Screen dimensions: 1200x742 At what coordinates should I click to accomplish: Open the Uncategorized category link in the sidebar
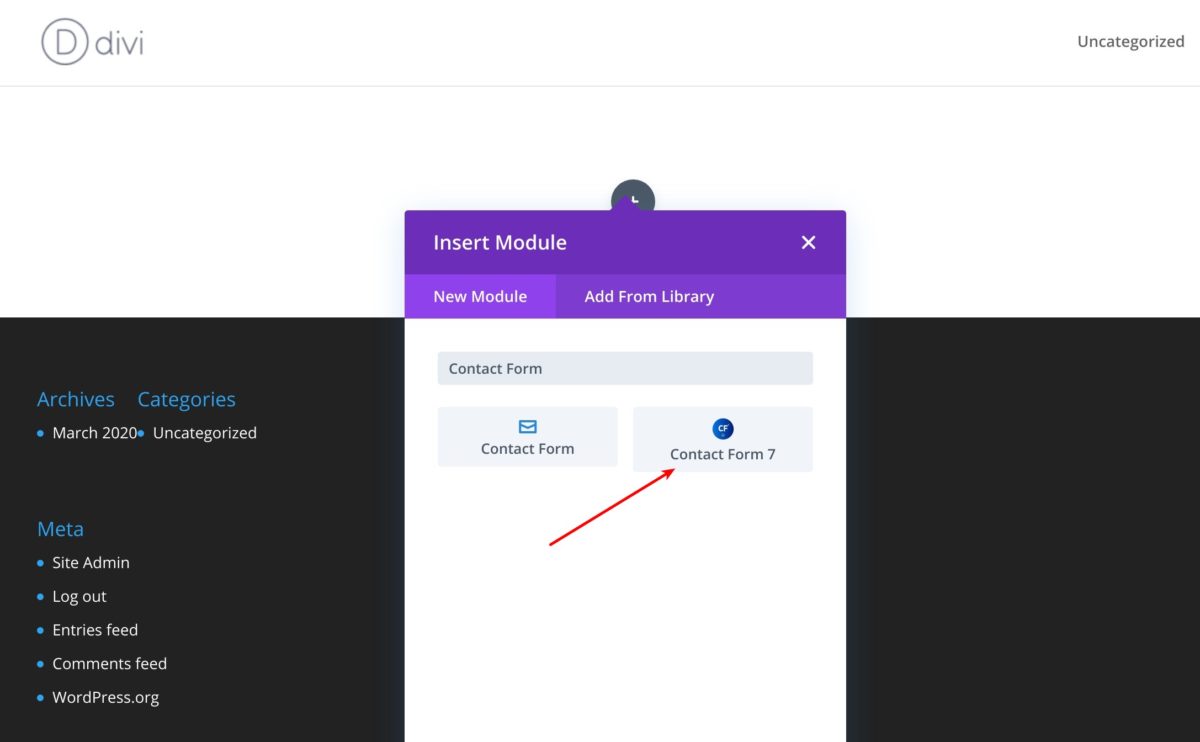coord(204,433)
